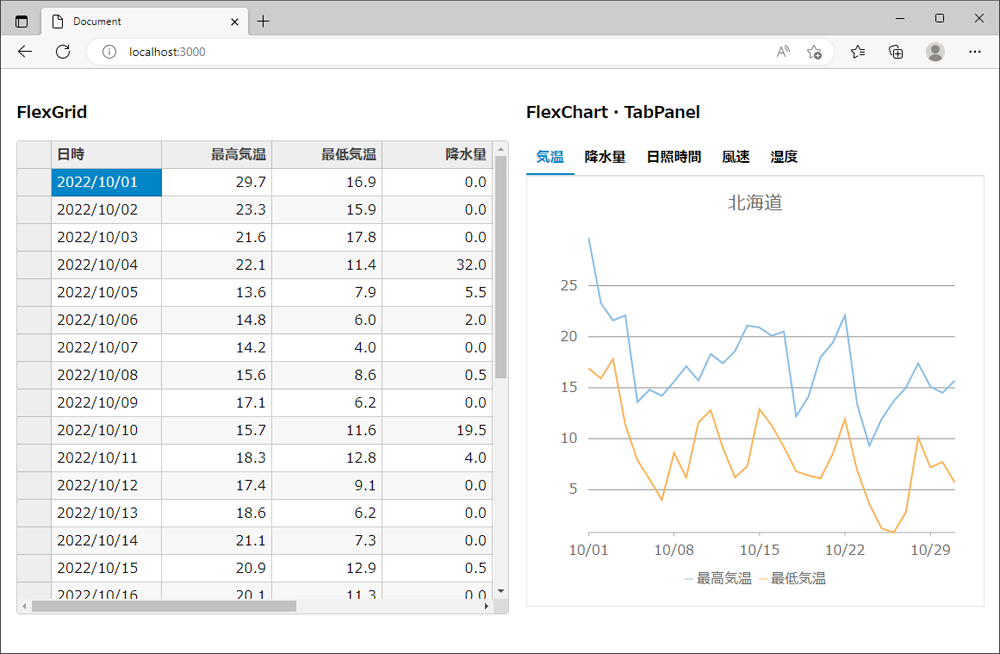This screenshot has width=1000, height=654.
Task: Select date cell 2022/10/13
Action: pos(107,513)
